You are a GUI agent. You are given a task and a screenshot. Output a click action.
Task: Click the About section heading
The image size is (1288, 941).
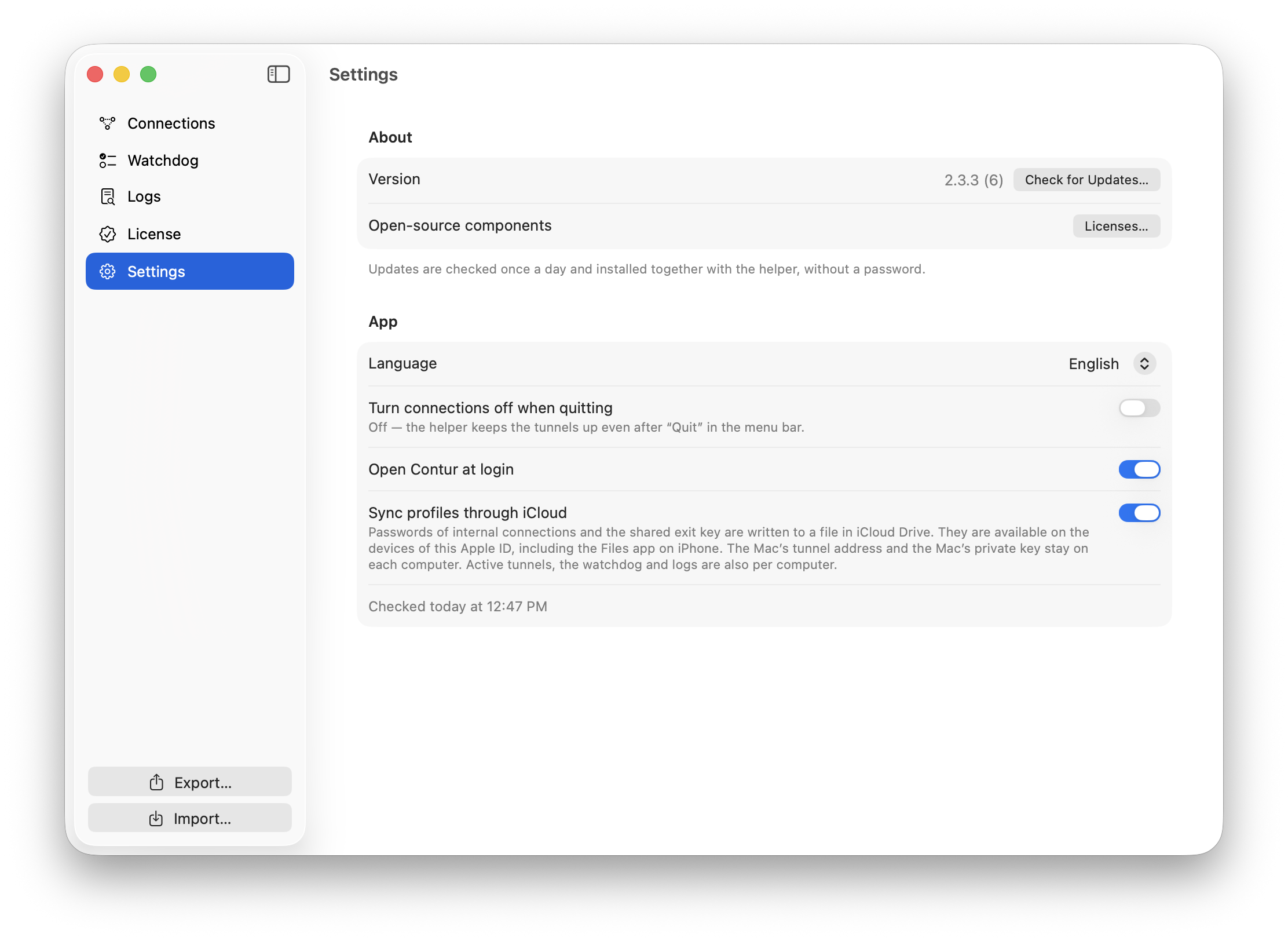(x=390, y=137)
